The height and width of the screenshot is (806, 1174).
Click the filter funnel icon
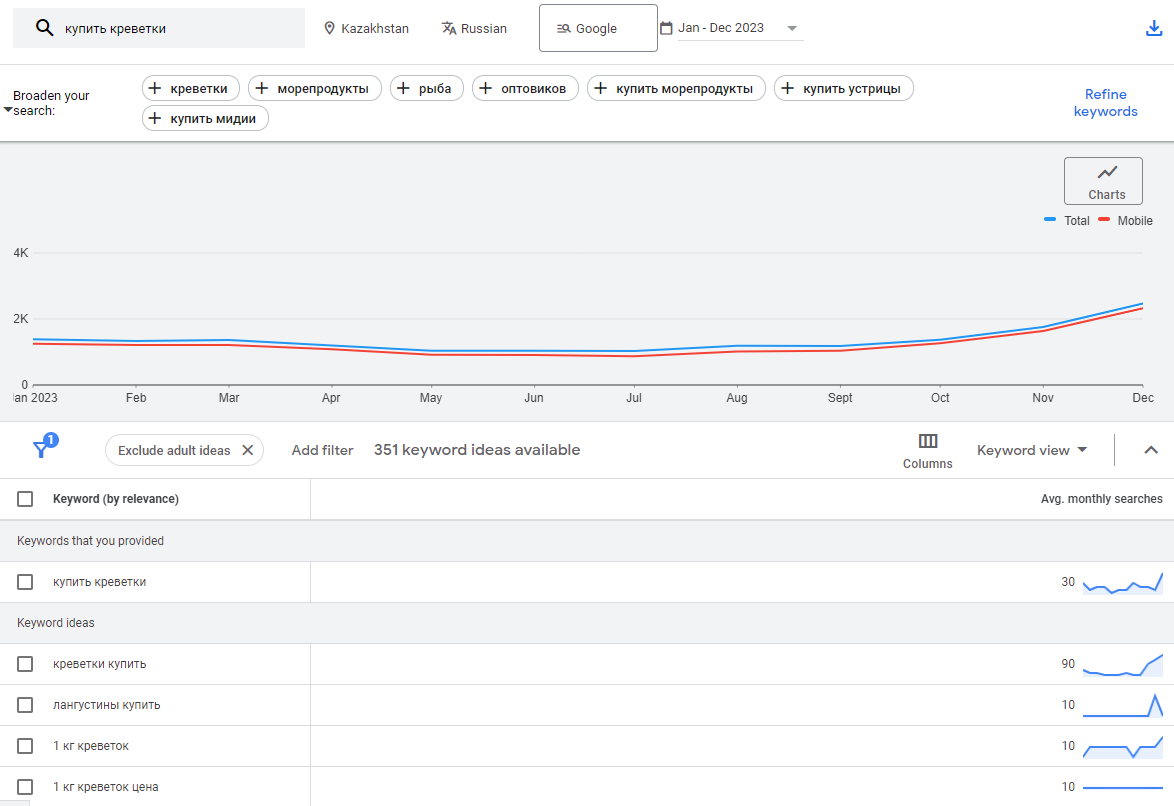coord(41,449)
